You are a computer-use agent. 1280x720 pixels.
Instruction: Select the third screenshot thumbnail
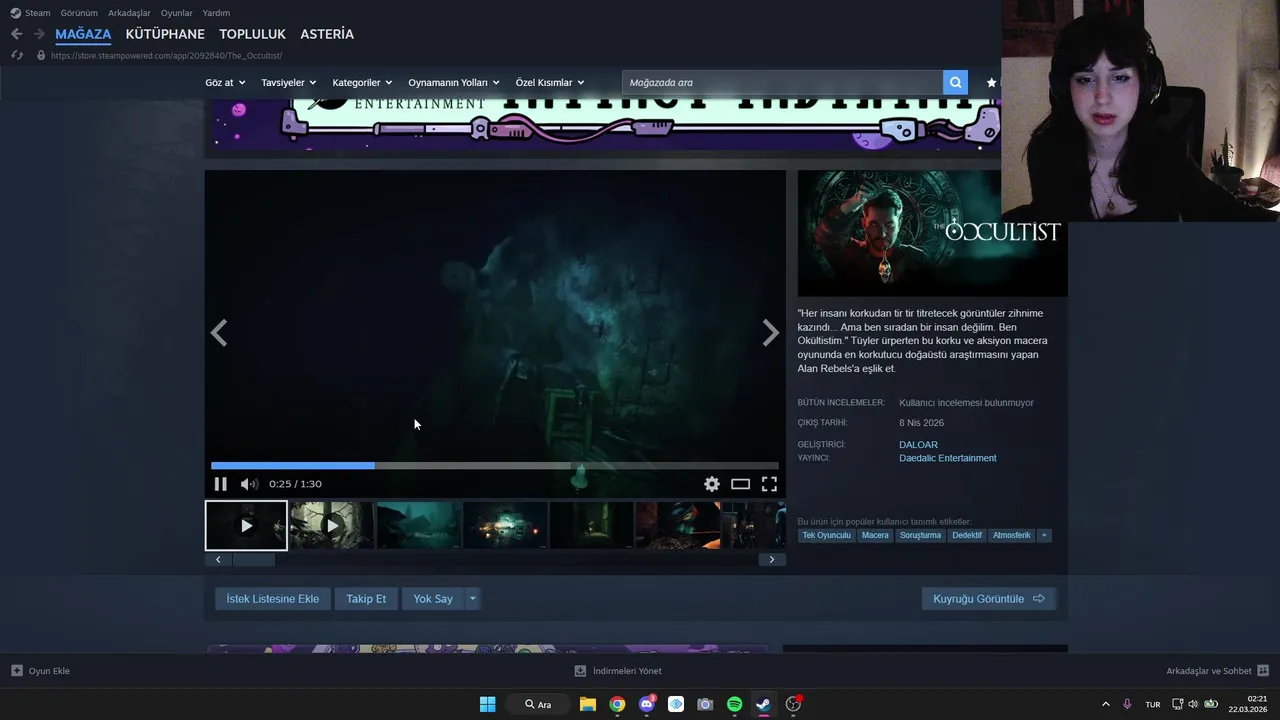419,525
